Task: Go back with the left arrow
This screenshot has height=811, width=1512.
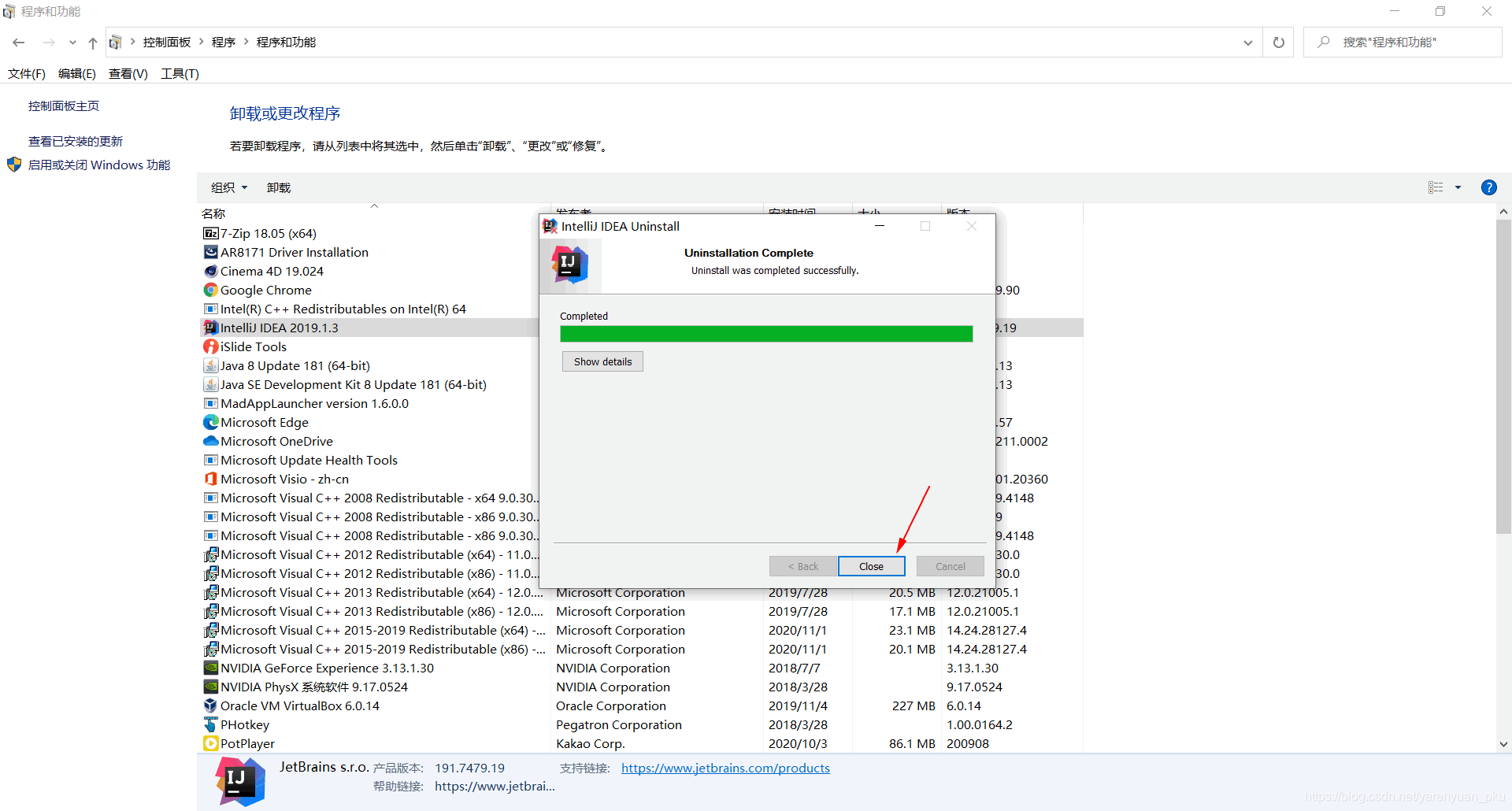Action: tap(19, 43)
